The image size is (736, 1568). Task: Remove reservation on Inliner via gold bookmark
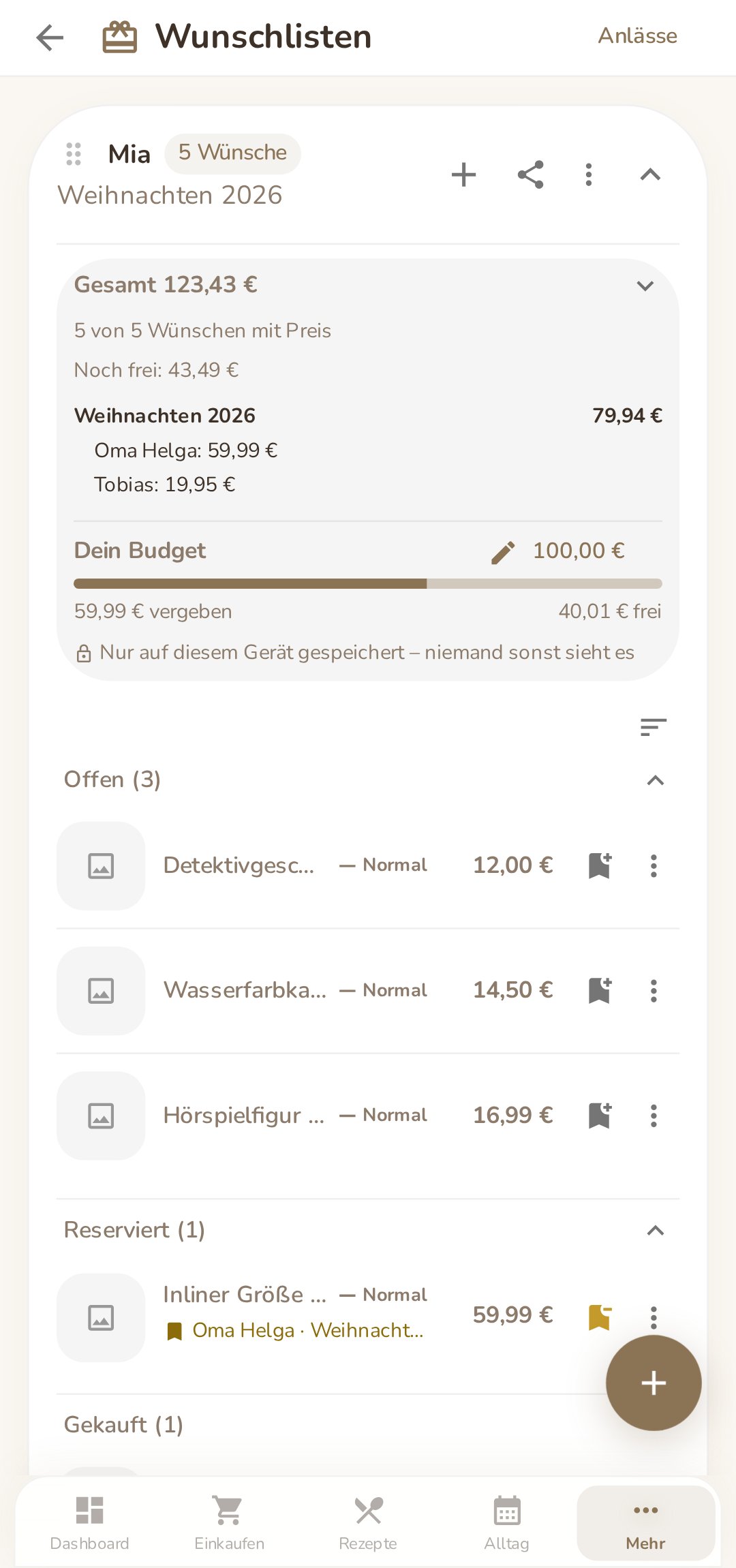click(x=600, y=1317)
